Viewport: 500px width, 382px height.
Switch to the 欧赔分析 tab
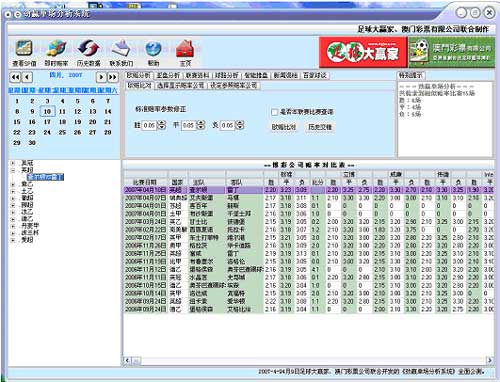click(x=139, y=75)
